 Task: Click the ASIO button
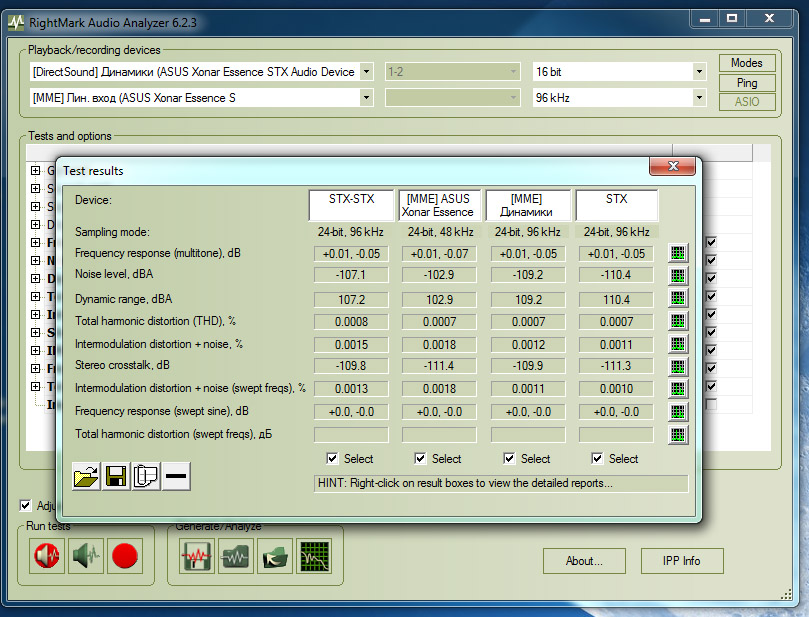tap(747, 102)
